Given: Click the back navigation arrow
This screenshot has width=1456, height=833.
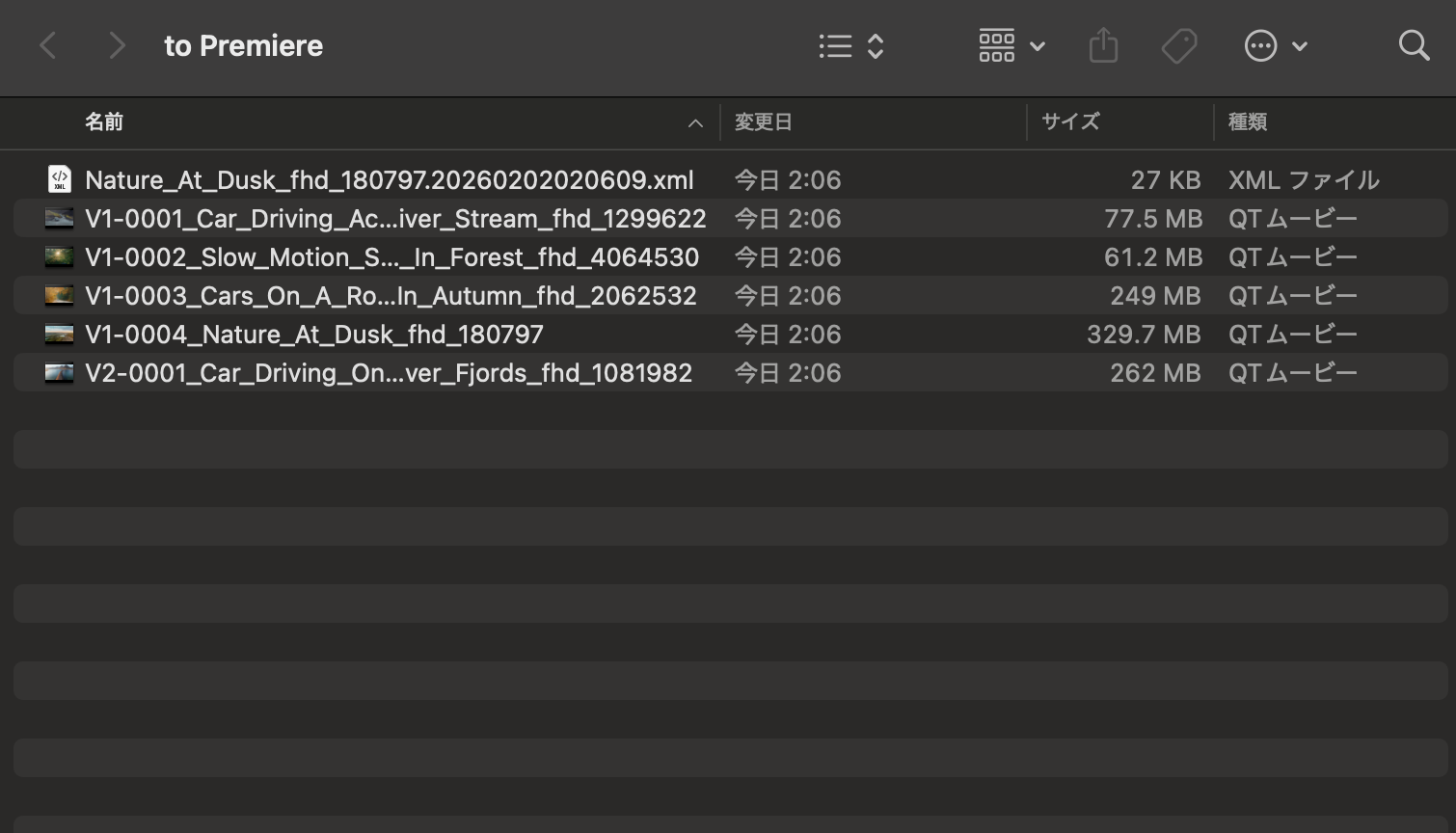Looking at the screenshot, I should coord(48,45).
